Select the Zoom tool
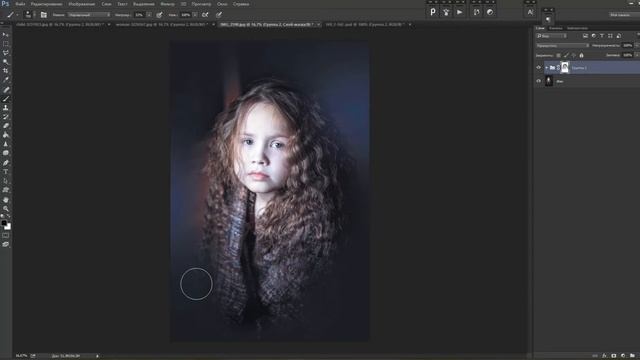The image size is (640, 360). 6,209
